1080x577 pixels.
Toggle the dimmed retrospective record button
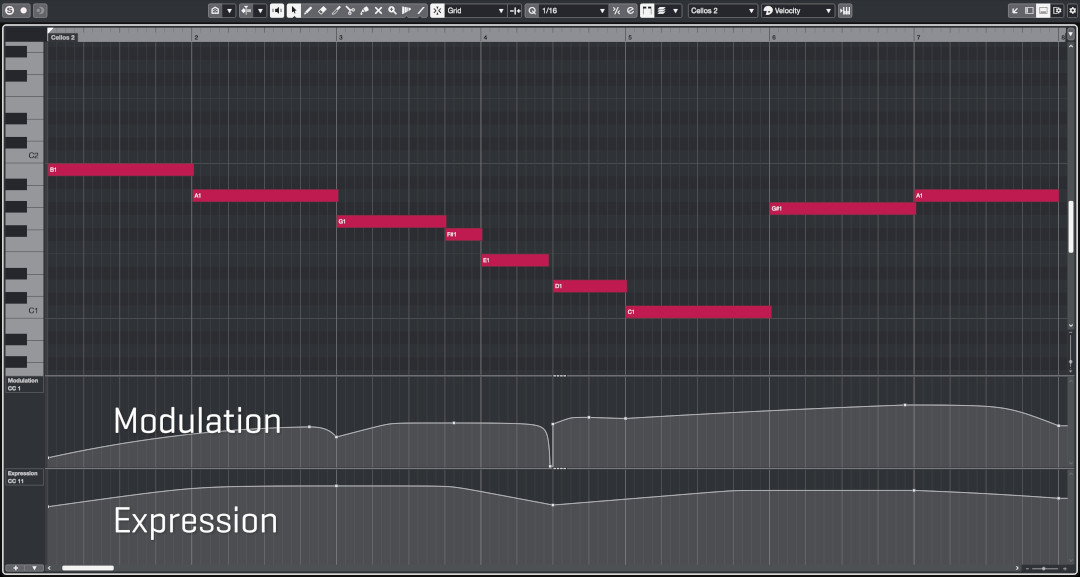tap(39, 11)
